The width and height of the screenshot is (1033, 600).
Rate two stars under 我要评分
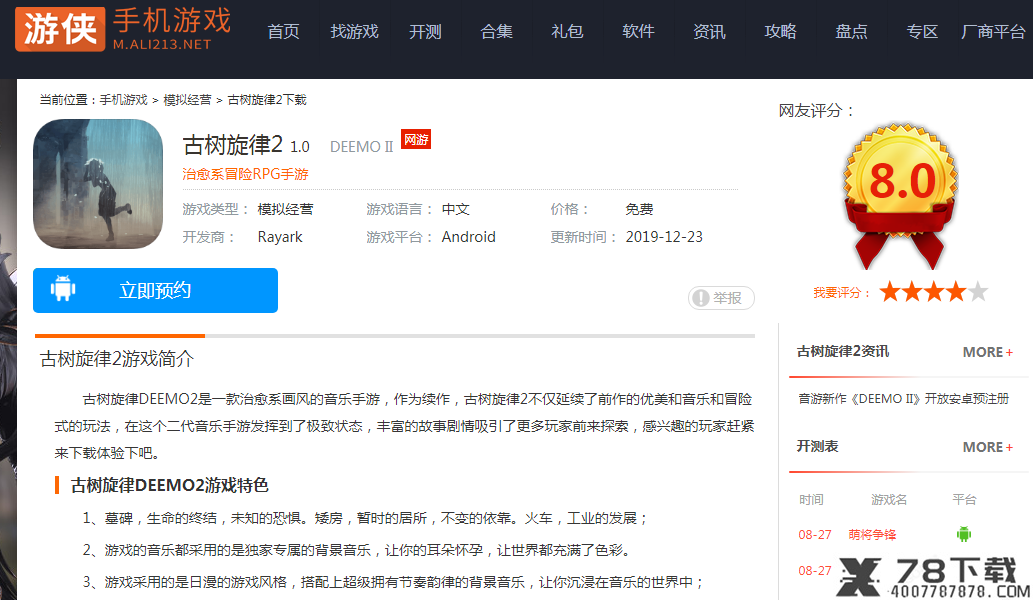(912, 291)
